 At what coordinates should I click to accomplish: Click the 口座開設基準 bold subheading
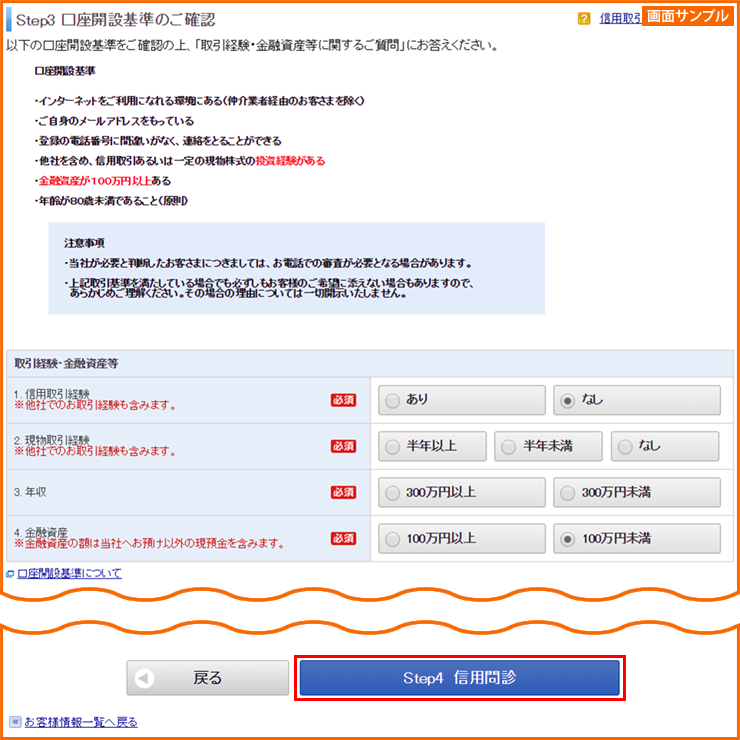coord(65,71)
